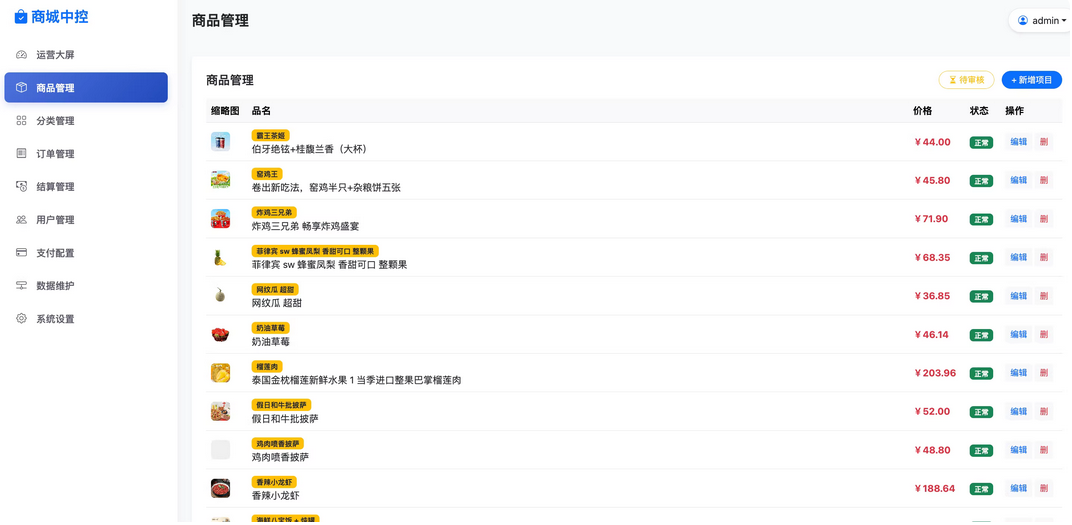Select 商品管理 in the sidebar menu
Image resolution: width=1072 pixels, height=525 pixels.
point(86,88)
